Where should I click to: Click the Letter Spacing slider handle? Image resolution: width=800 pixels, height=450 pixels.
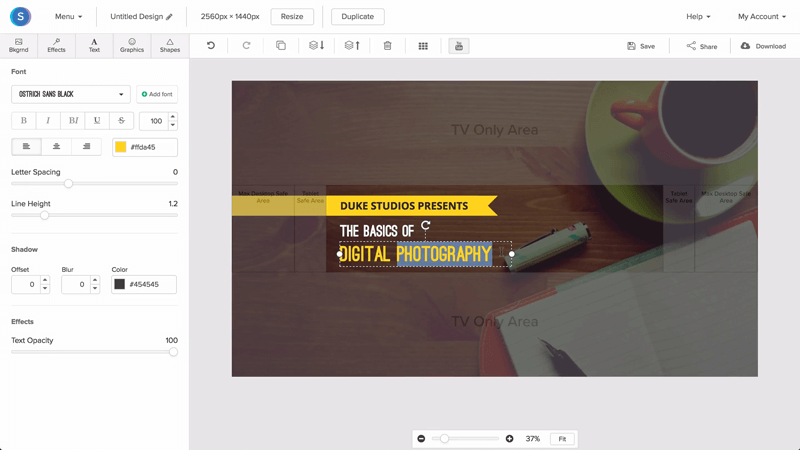68,184
